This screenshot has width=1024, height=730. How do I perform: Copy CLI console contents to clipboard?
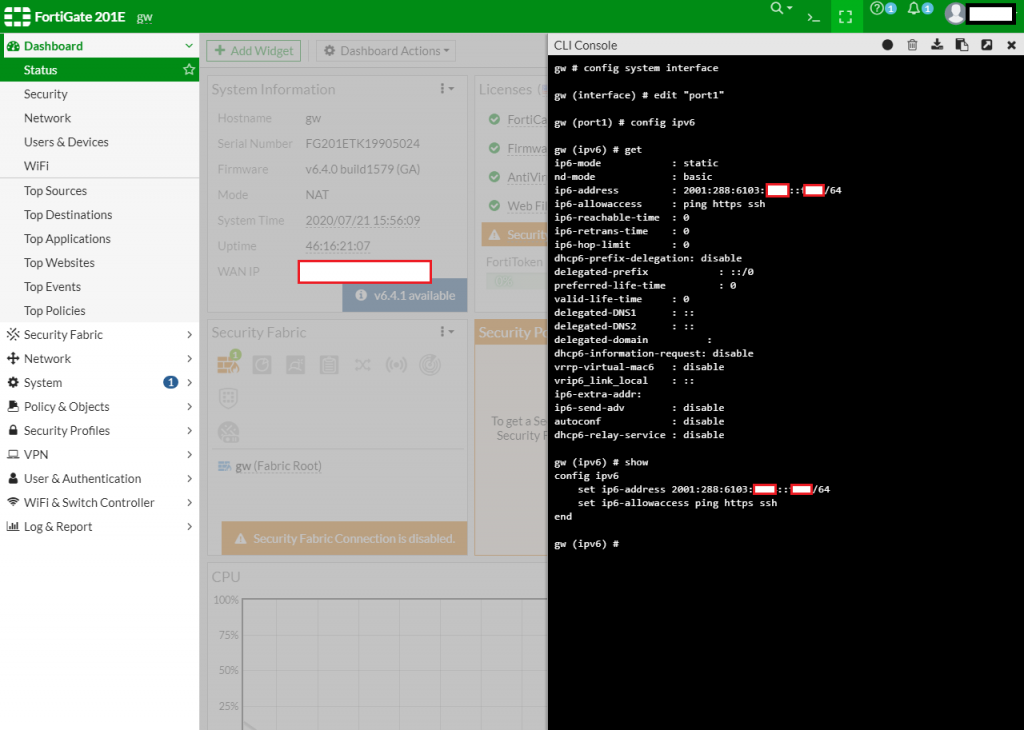pyautogui.click(x=961, y=45)
